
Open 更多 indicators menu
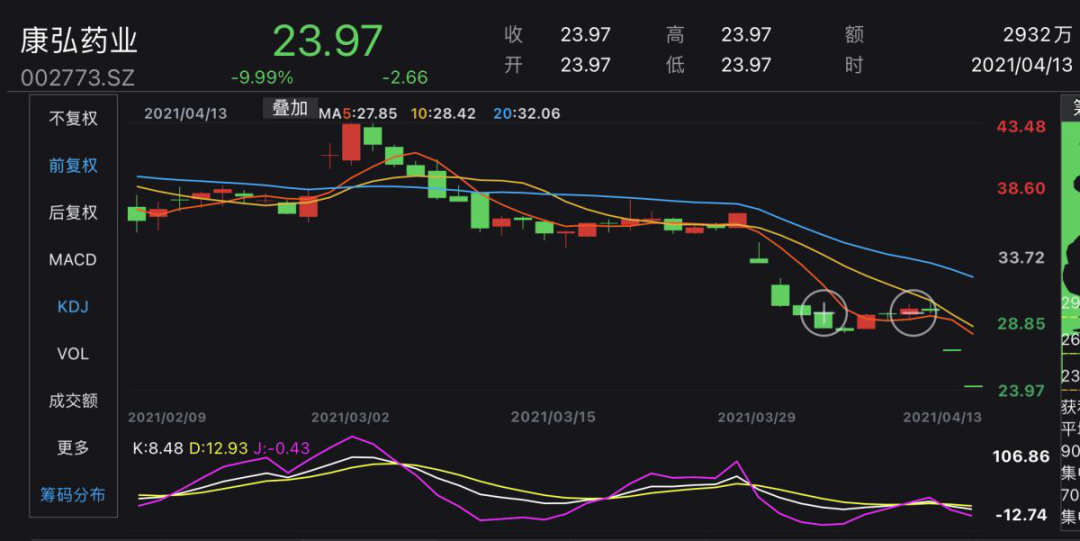[x=73, y=448]
